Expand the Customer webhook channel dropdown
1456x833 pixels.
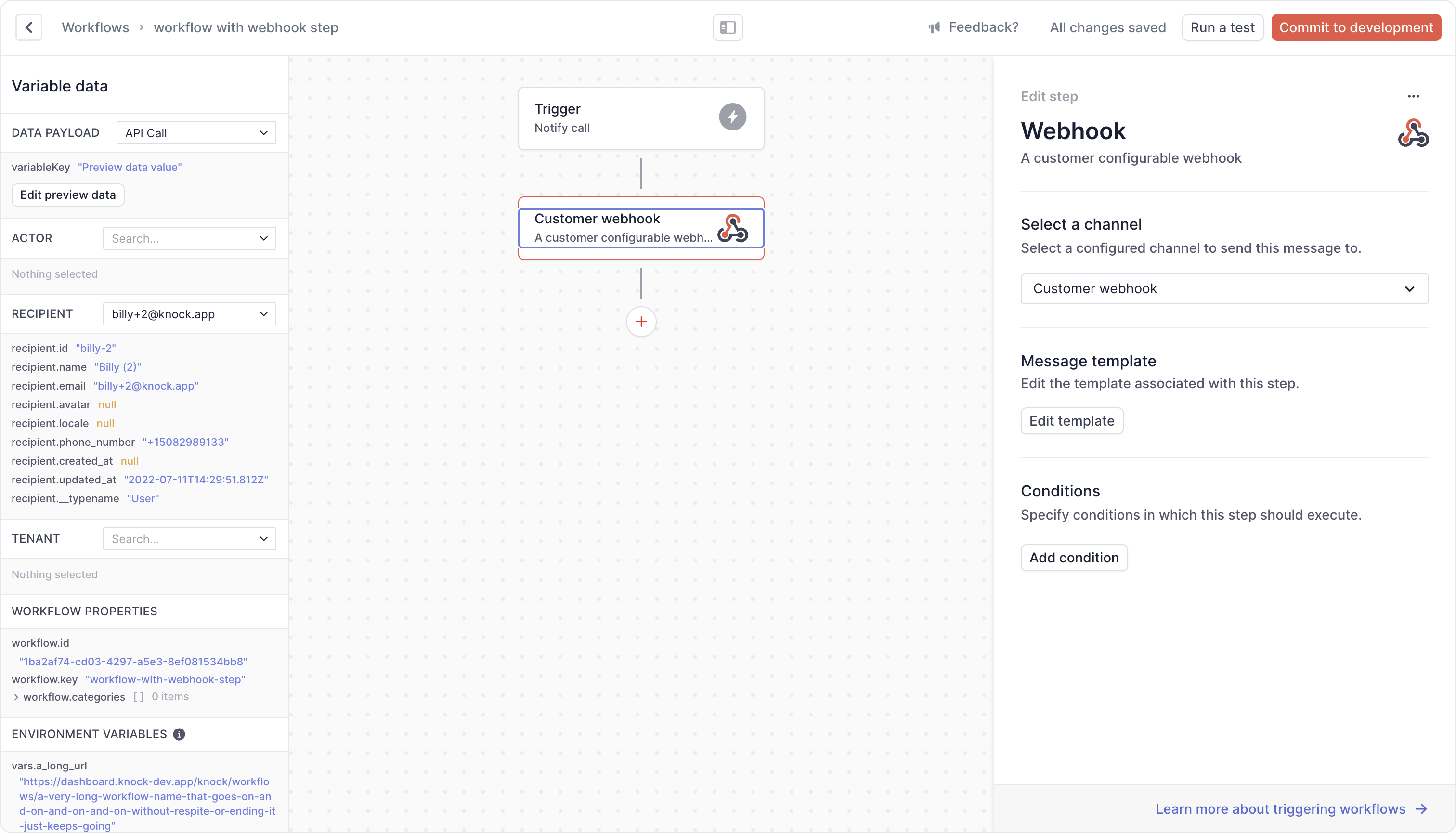pos(1410,288)
